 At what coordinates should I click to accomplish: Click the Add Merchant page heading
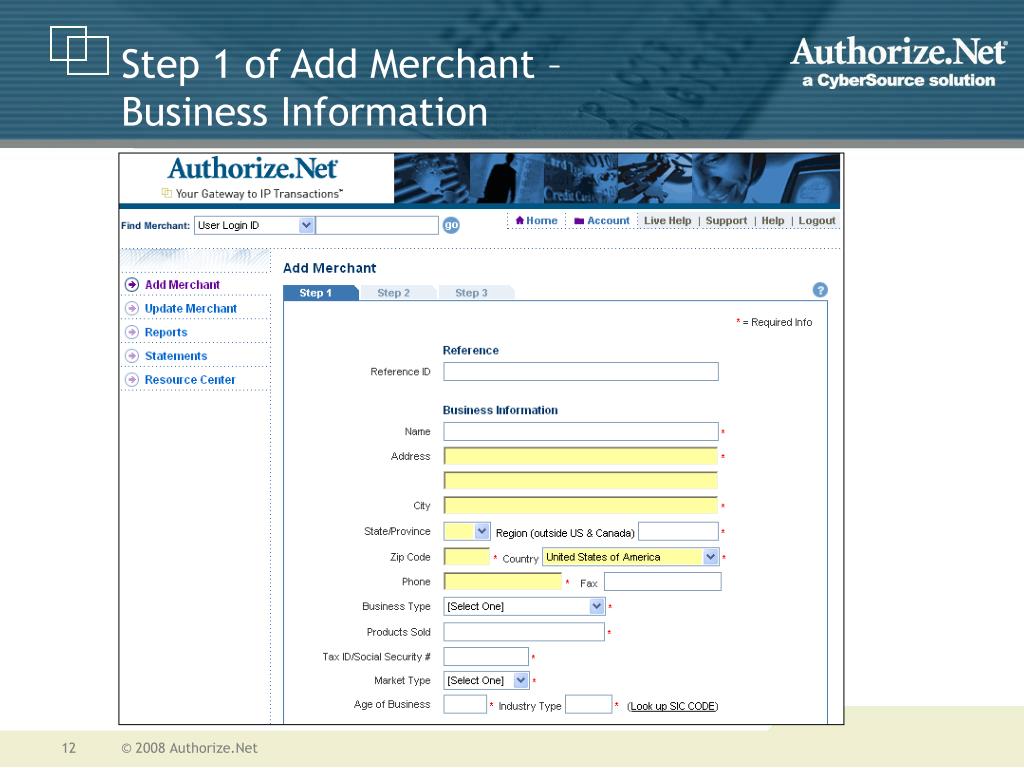click(x=329, y=268)
